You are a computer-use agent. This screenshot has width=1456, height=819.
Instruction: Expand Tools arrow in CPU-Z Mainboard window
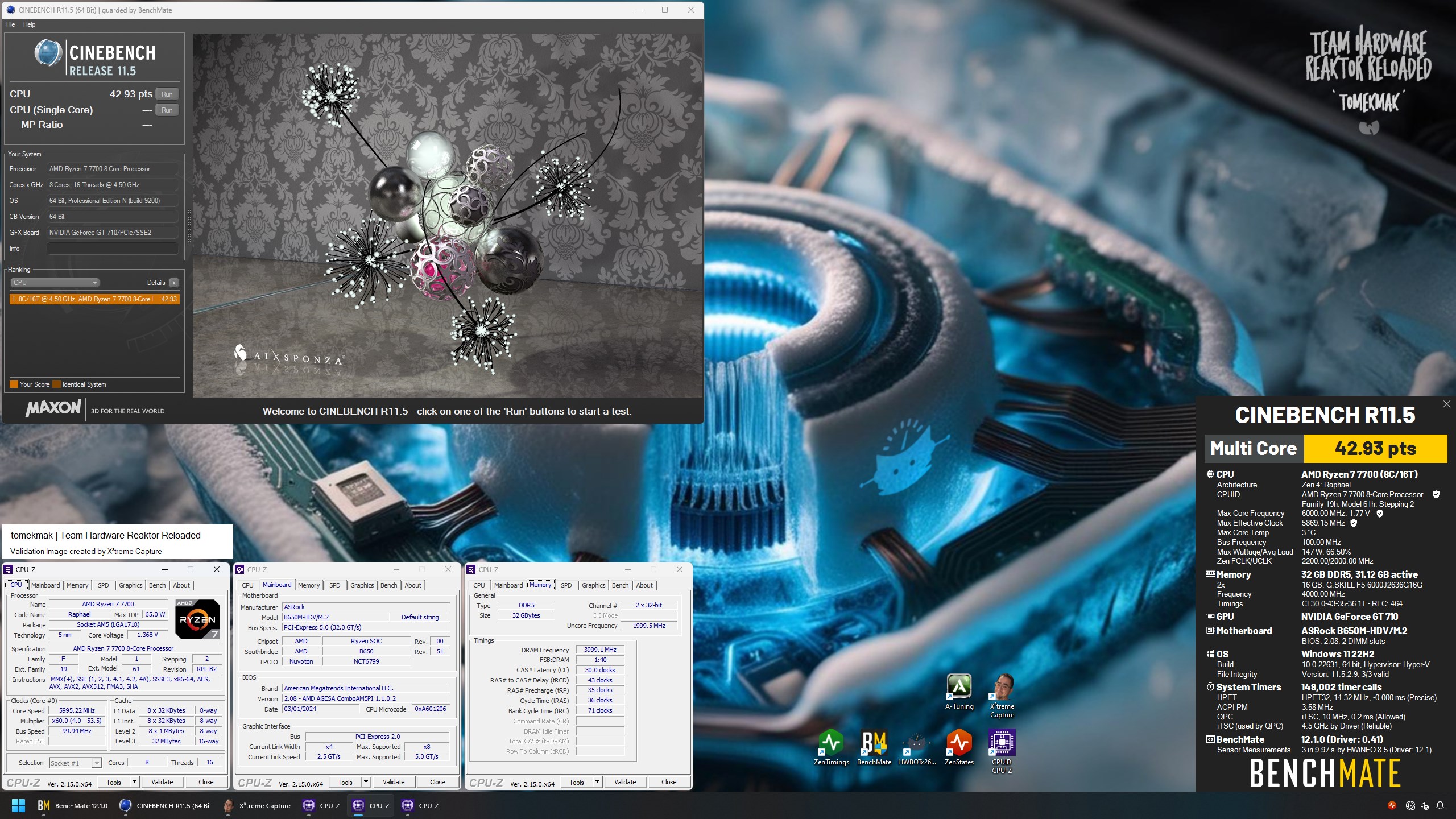(x=366, y=782)
